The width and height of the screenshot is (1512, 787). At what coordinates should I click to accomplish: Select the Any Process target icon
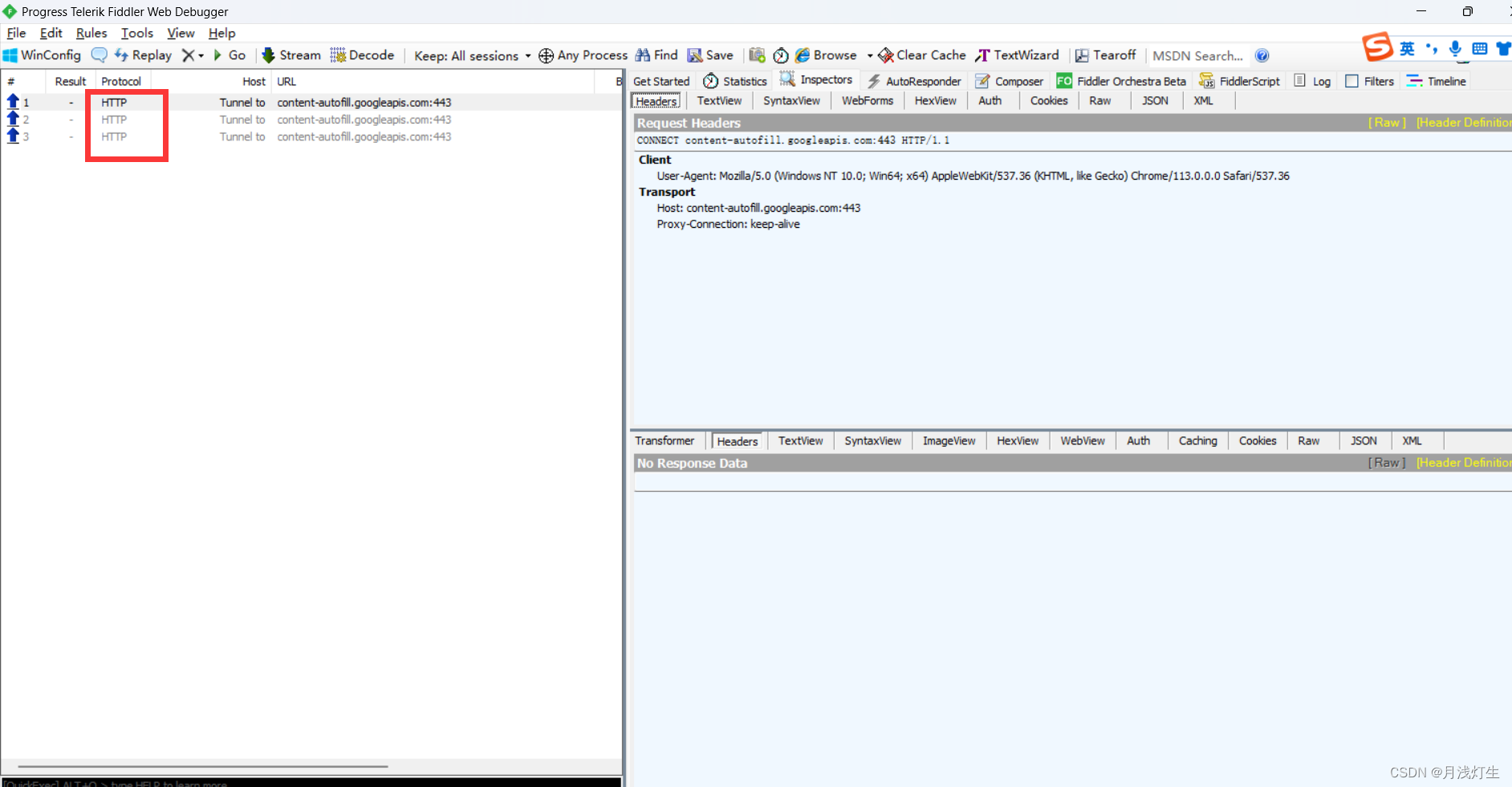click(x=546, y=55)
